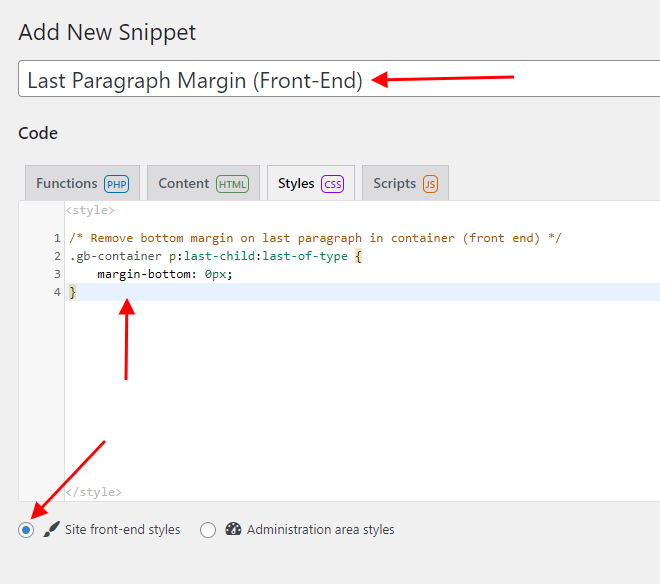Click the margin-bottom property on line 3
This screenshot has width=660, height=584.
(x=146, y=274)
